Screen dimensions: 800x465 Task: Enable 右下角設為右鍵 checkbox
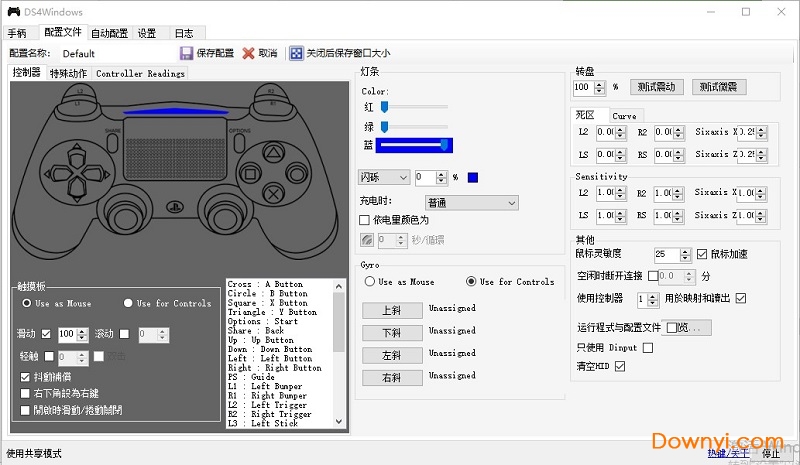click(x=25, y=394)
